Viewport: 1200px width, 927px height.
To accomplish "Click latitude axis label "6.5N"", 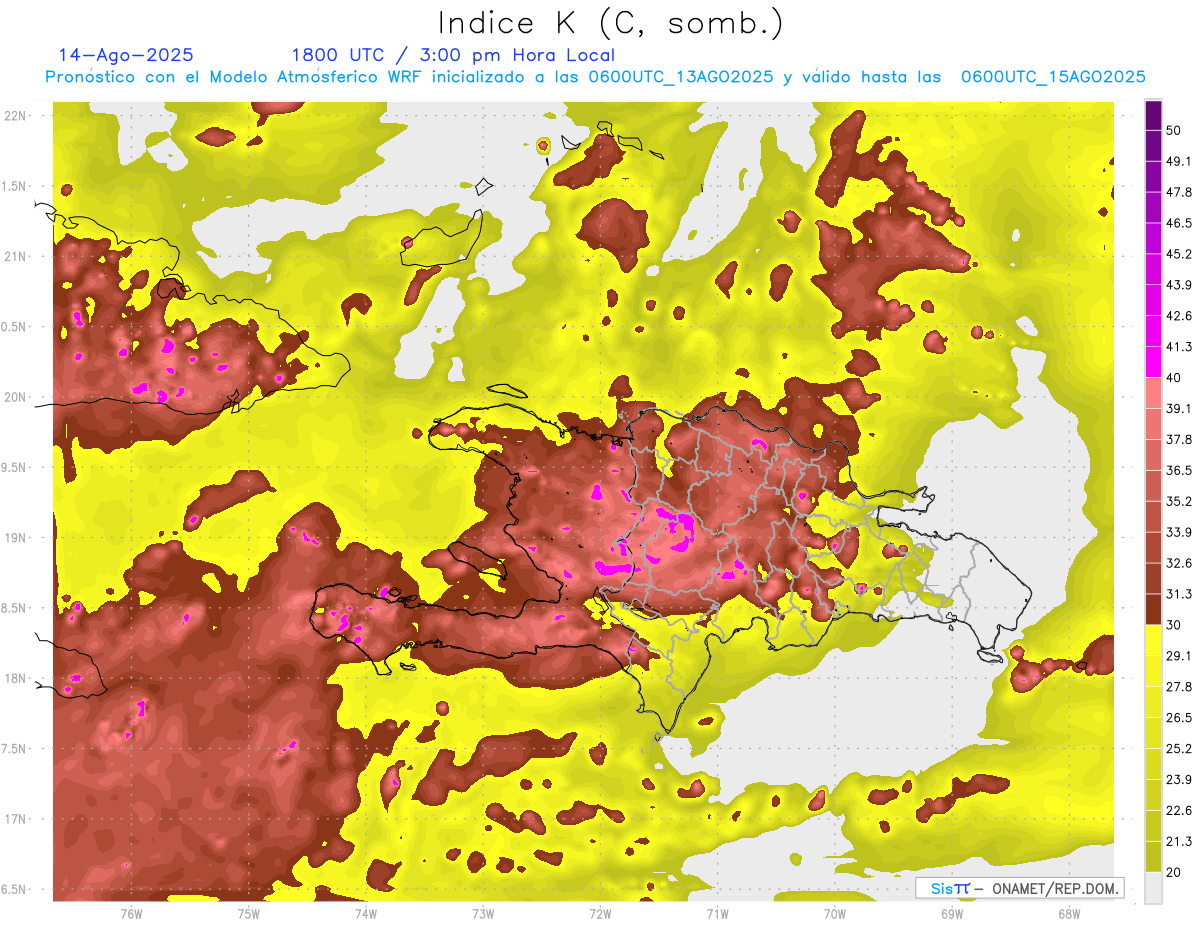I will (15, 889).
